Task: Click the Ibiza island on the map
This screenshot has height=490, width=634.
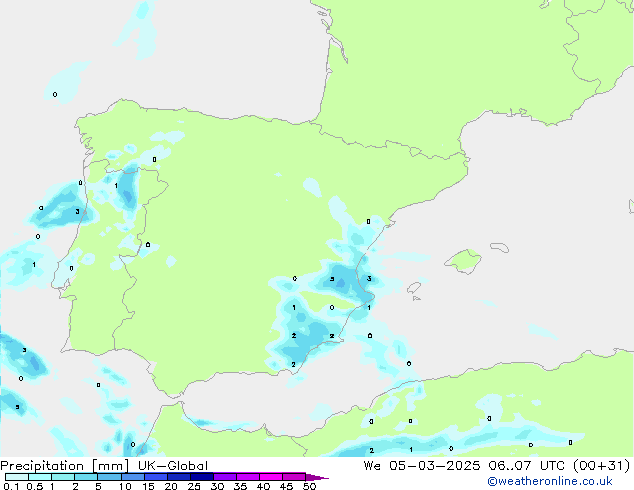Action: [x=414, y=288]
